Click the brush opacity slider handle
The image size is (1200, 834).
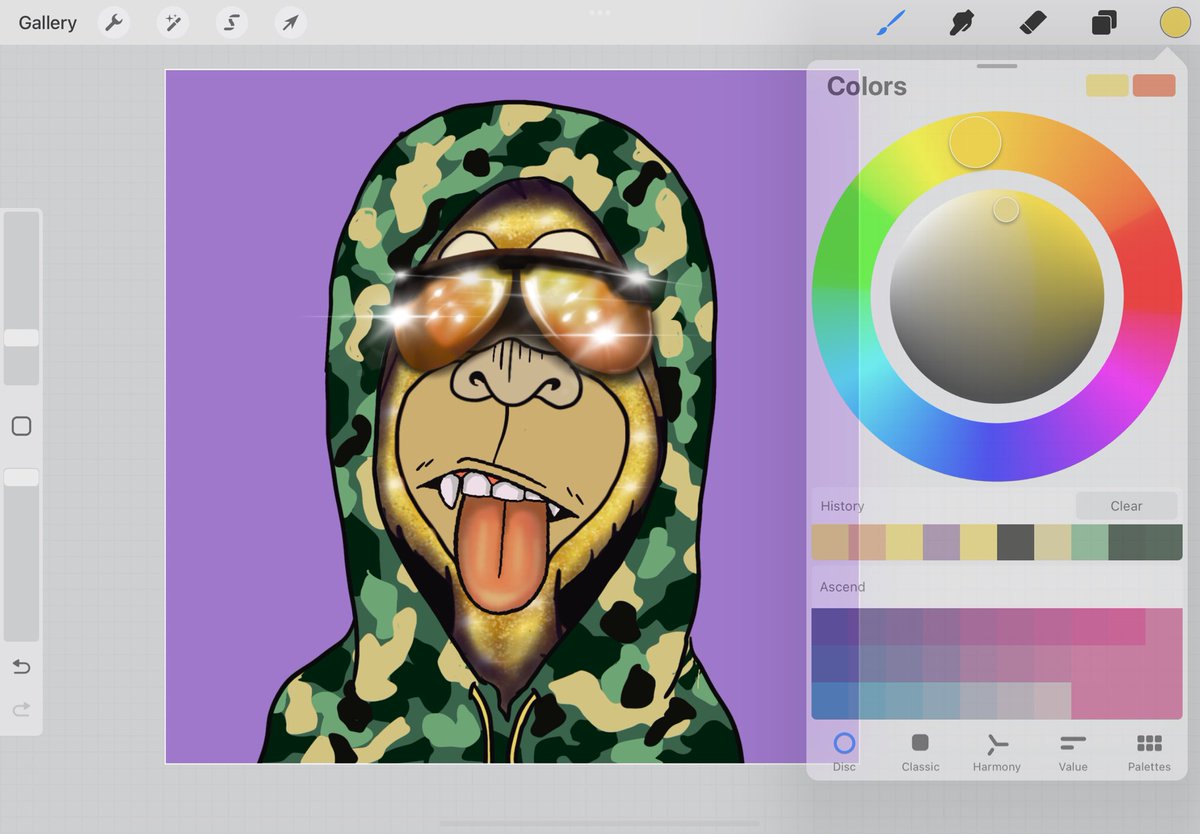(21, 478)
